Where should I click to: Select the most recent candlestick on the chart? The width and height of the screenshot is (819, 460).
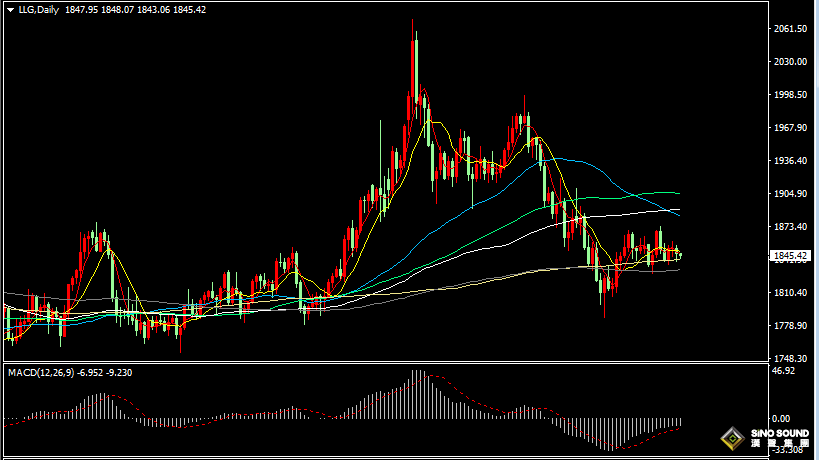(680, 256)
